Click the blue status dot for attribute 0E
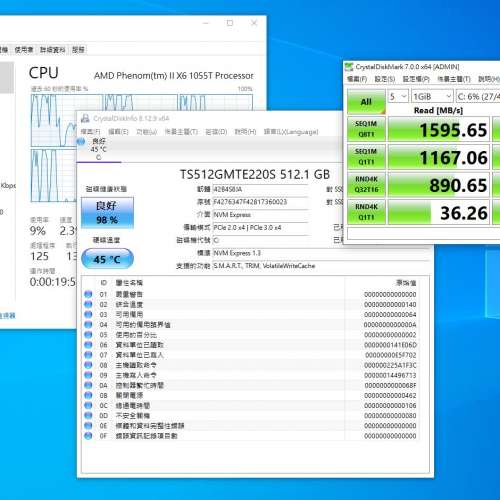The width and height of the screenshot is (500, 500). pyautogui.click(x=88, y=426)
